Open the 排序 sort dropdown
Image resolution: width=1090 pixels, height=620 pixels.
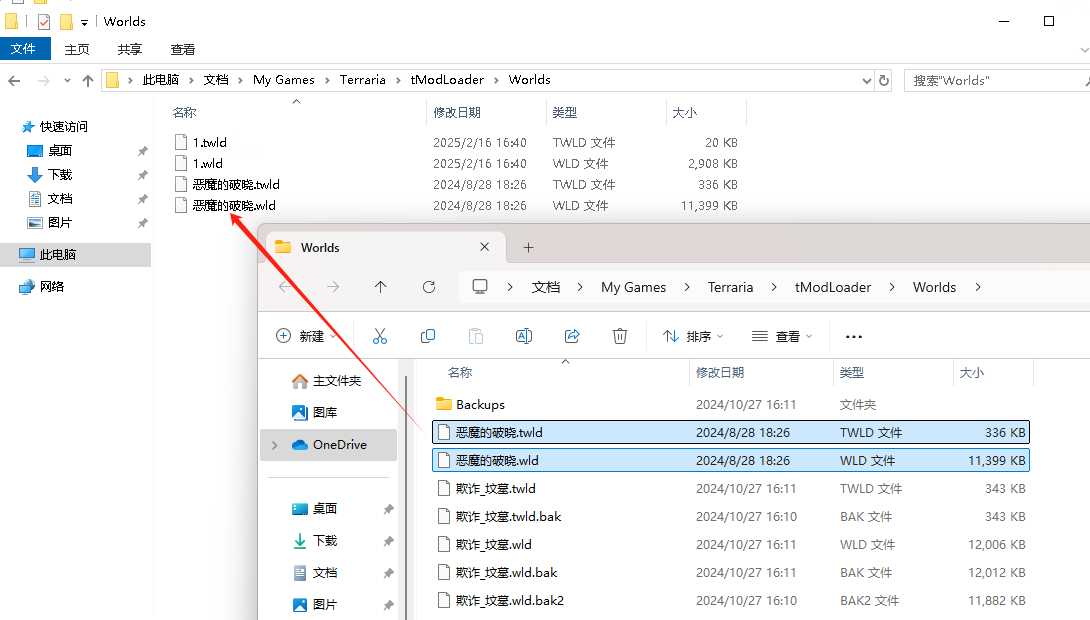coord(692,336)
